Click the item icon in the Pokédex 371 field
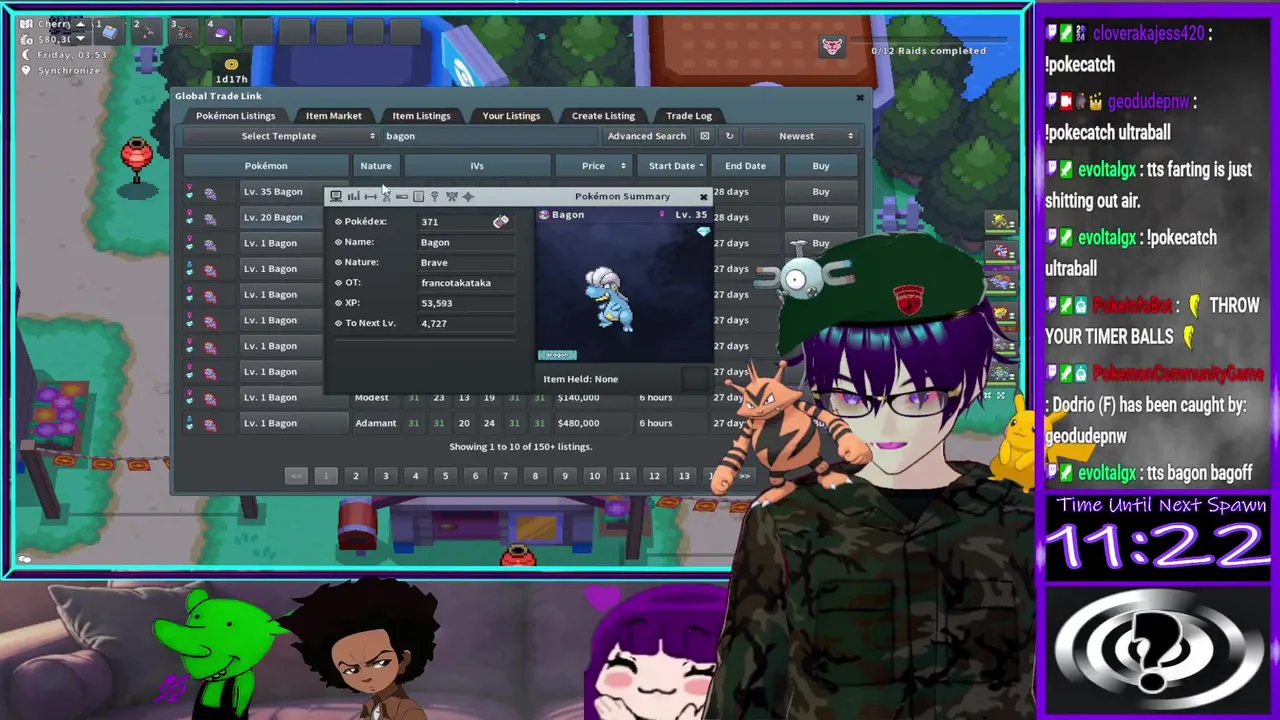Screen dimensions: 1280x720 click(x=500, y=221)
